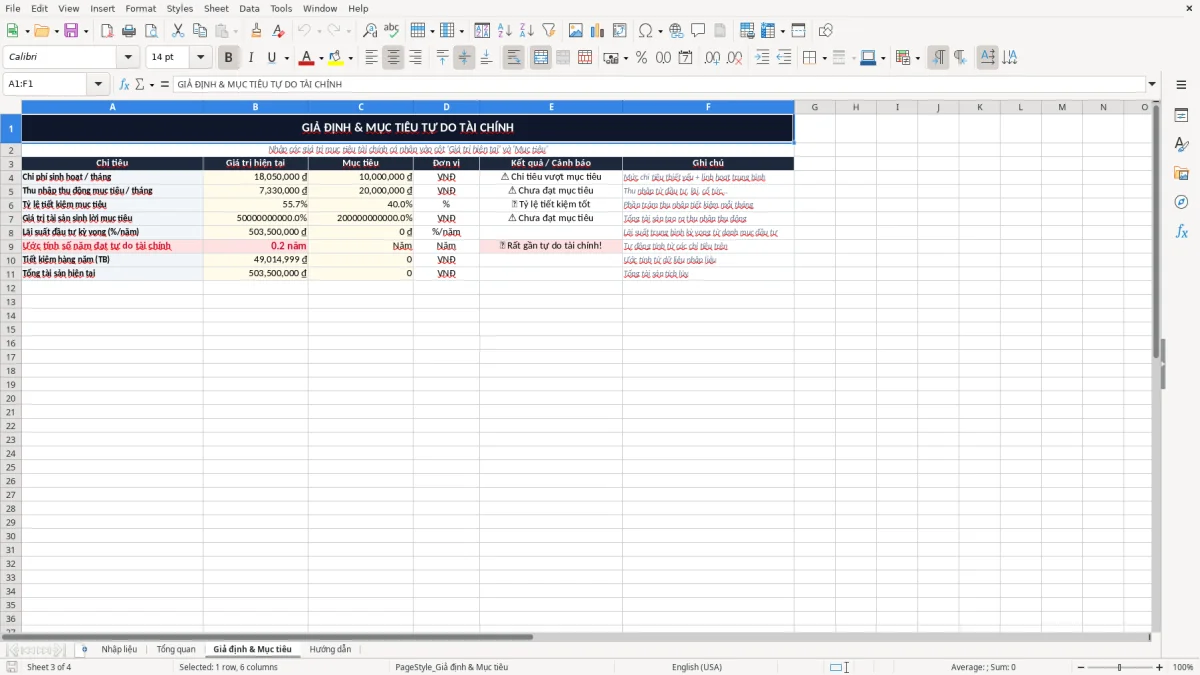The image size is (1200, 675).
Task: Open the Data menu
Action: [x=249, y=8]
